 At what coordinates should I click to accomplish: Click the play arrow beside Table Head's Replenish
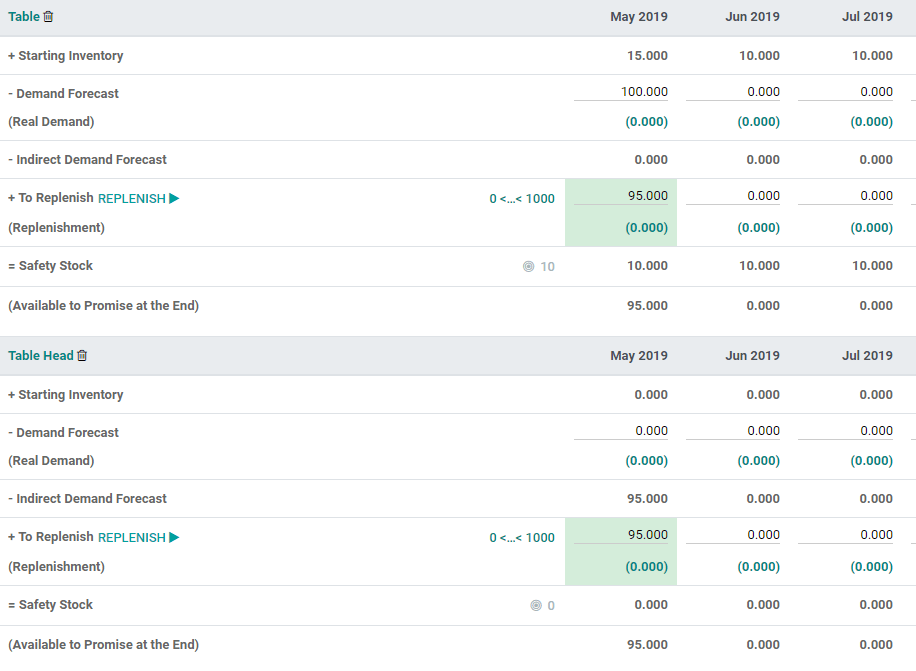pyautogui.click(x=174, y=537)
